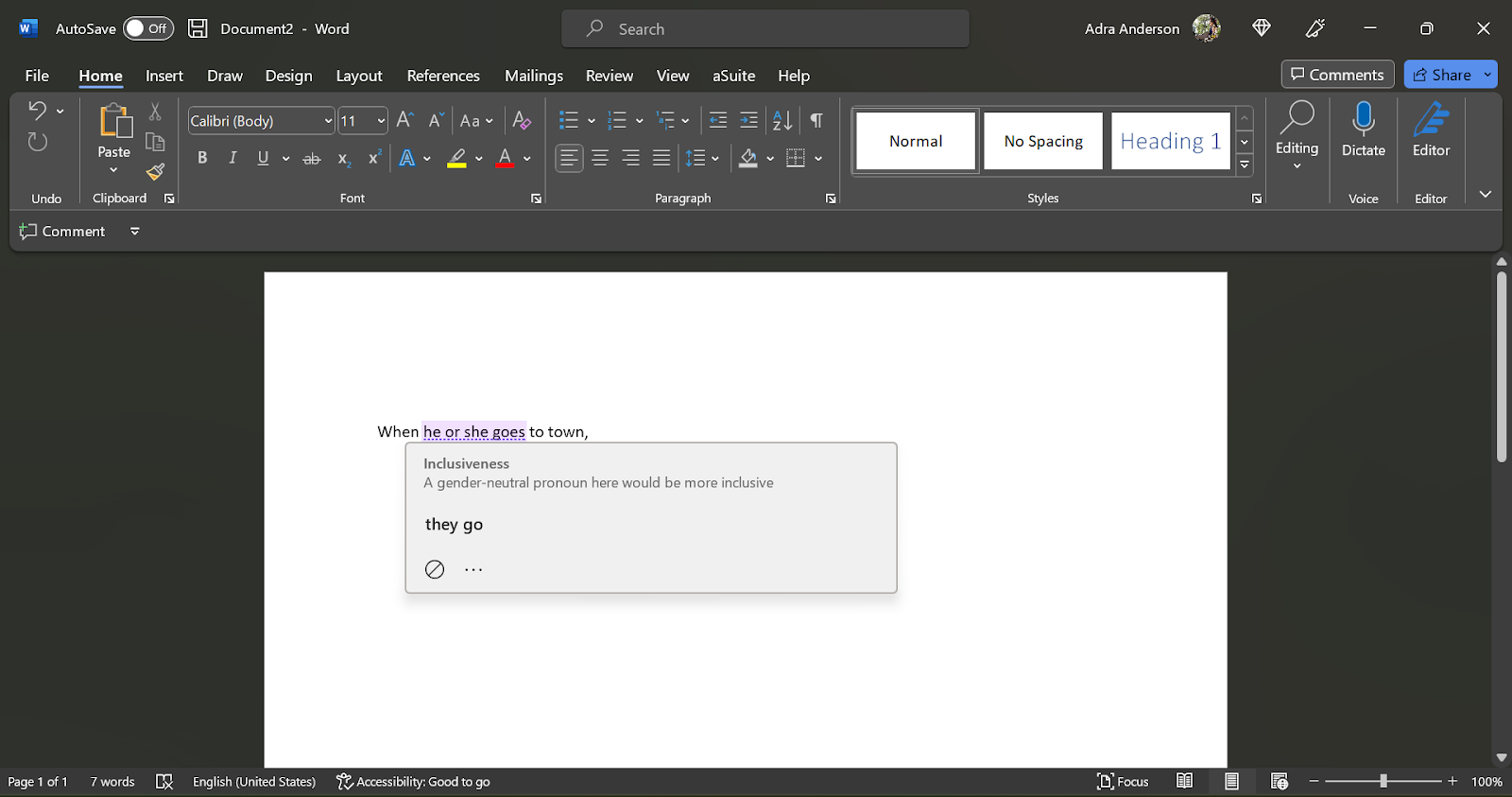Click the Undo arrow icon
Viewport: 1512px width, 797px height.
click(37, 111)
